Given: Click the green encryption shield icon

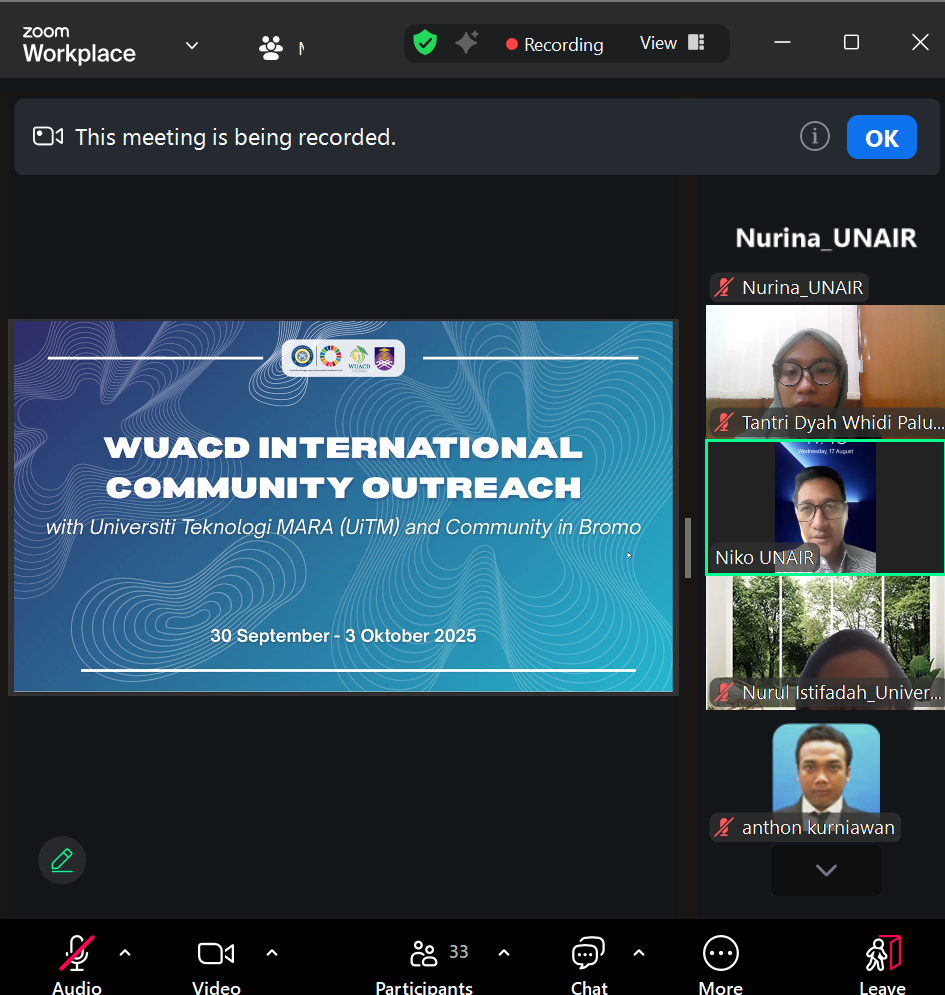Looking at the screenshot, I should tap(425, 43).
